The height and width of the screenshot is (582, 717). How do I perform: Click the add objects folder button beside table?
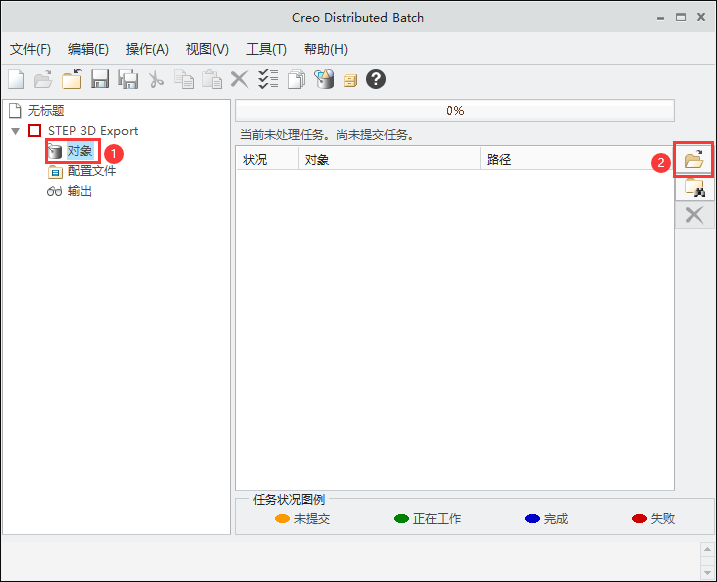tap(694, 160)
